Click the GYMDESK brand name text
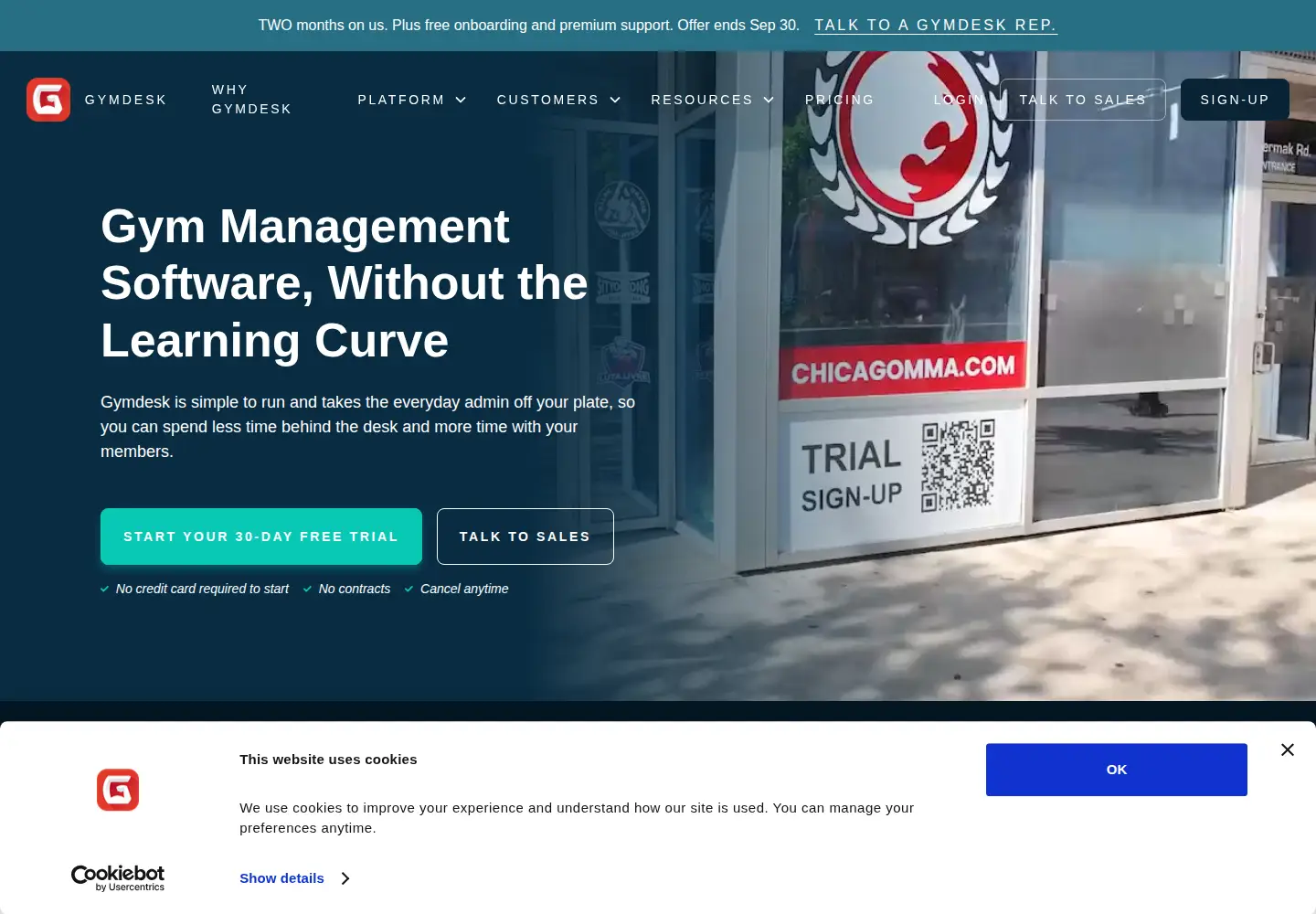This screenshot has width=1316, height=914. [x=126, y=100]
